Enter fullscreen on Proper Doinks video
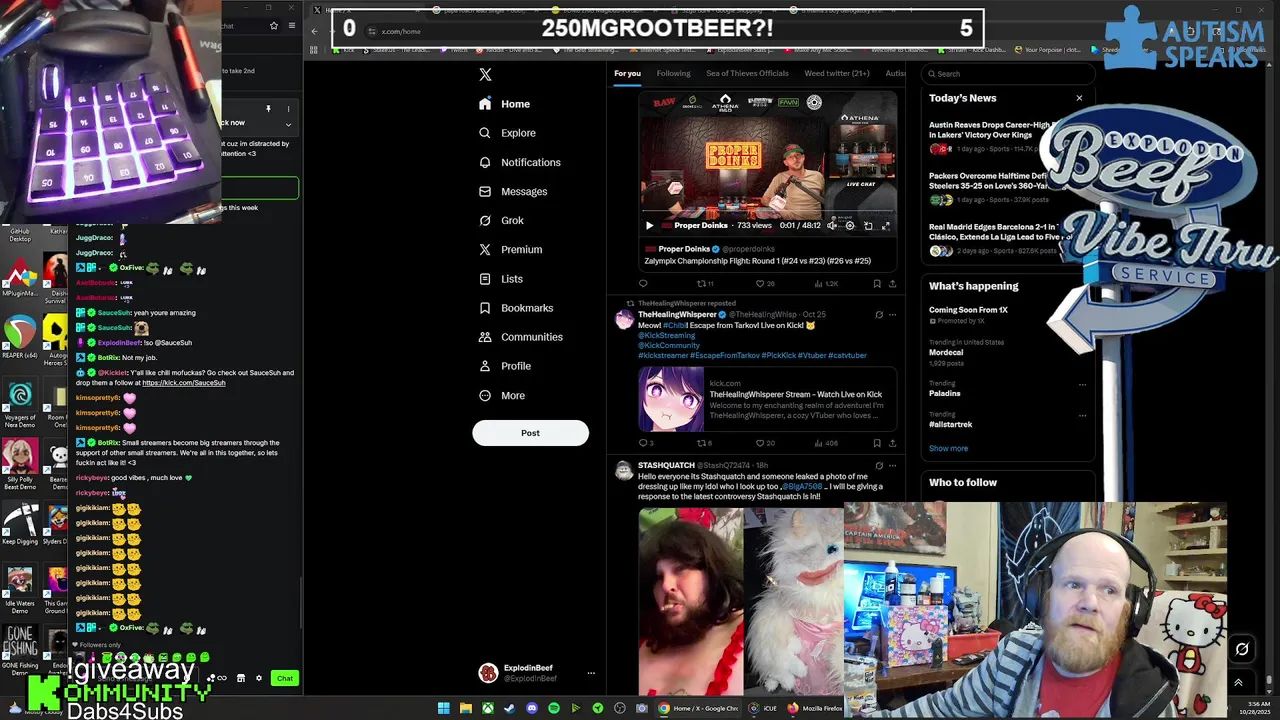This screenshot has height=720, width=1280. [885, 226]
